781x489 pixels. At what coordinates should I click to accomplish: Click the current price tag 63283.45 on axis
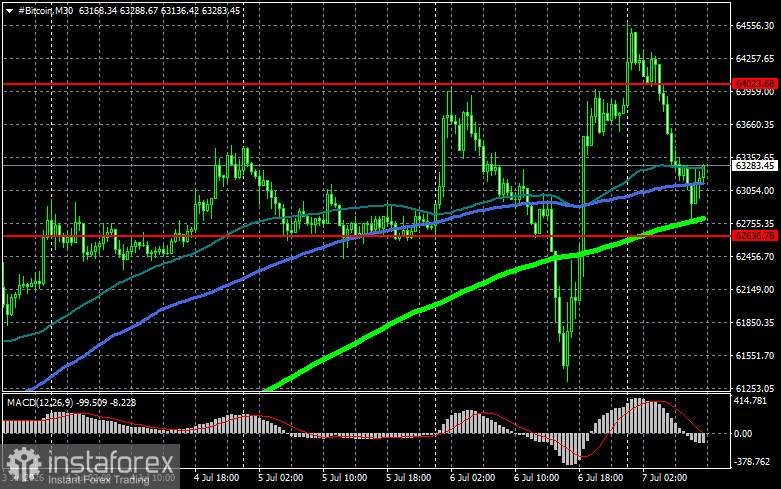[x=755, y=165]
